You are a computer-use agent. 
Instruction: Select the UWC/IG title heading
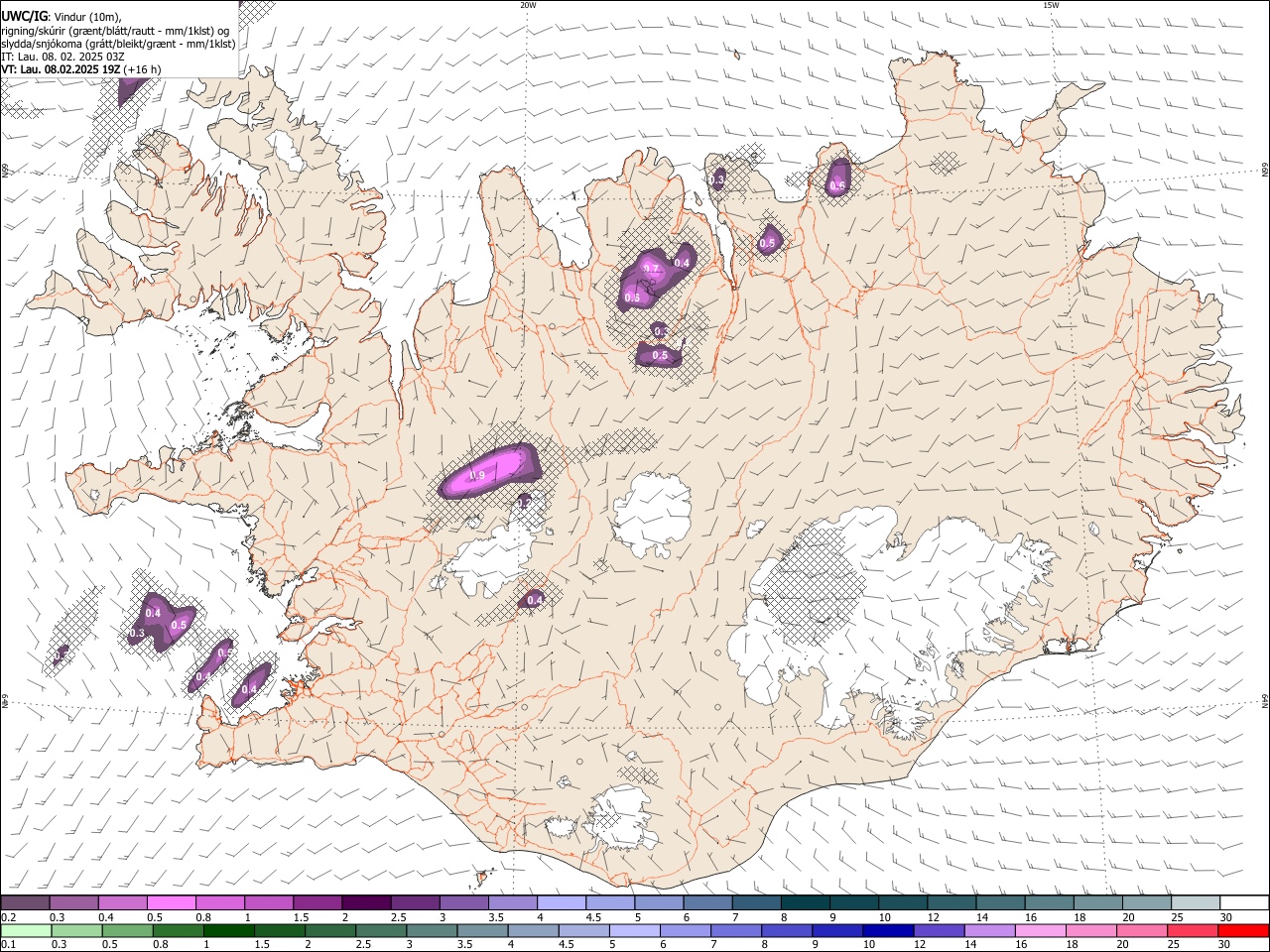coord(24,17)
